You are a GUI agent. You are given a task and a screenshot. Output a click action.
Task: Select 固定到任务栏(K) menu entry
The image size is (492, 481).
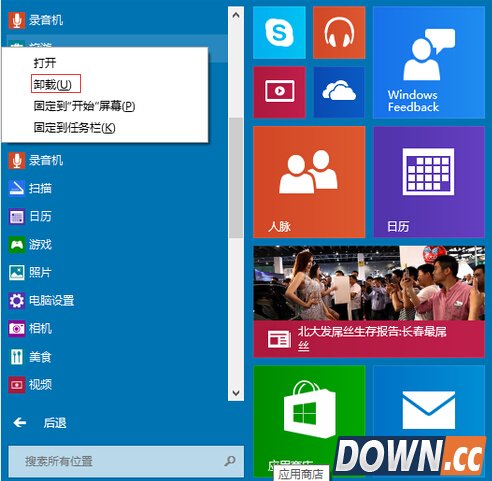[74, 128]
